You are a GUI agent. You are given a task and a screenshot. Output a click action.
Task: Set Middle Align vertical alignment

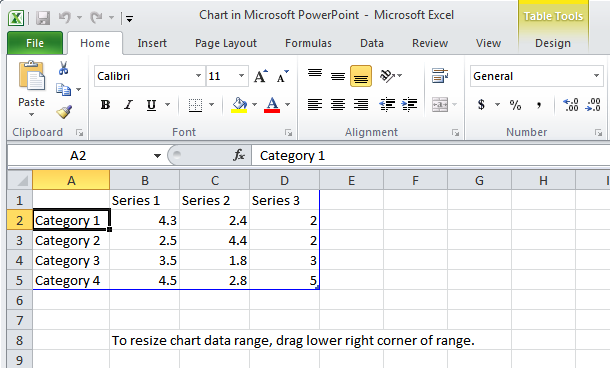click(338, 76)
